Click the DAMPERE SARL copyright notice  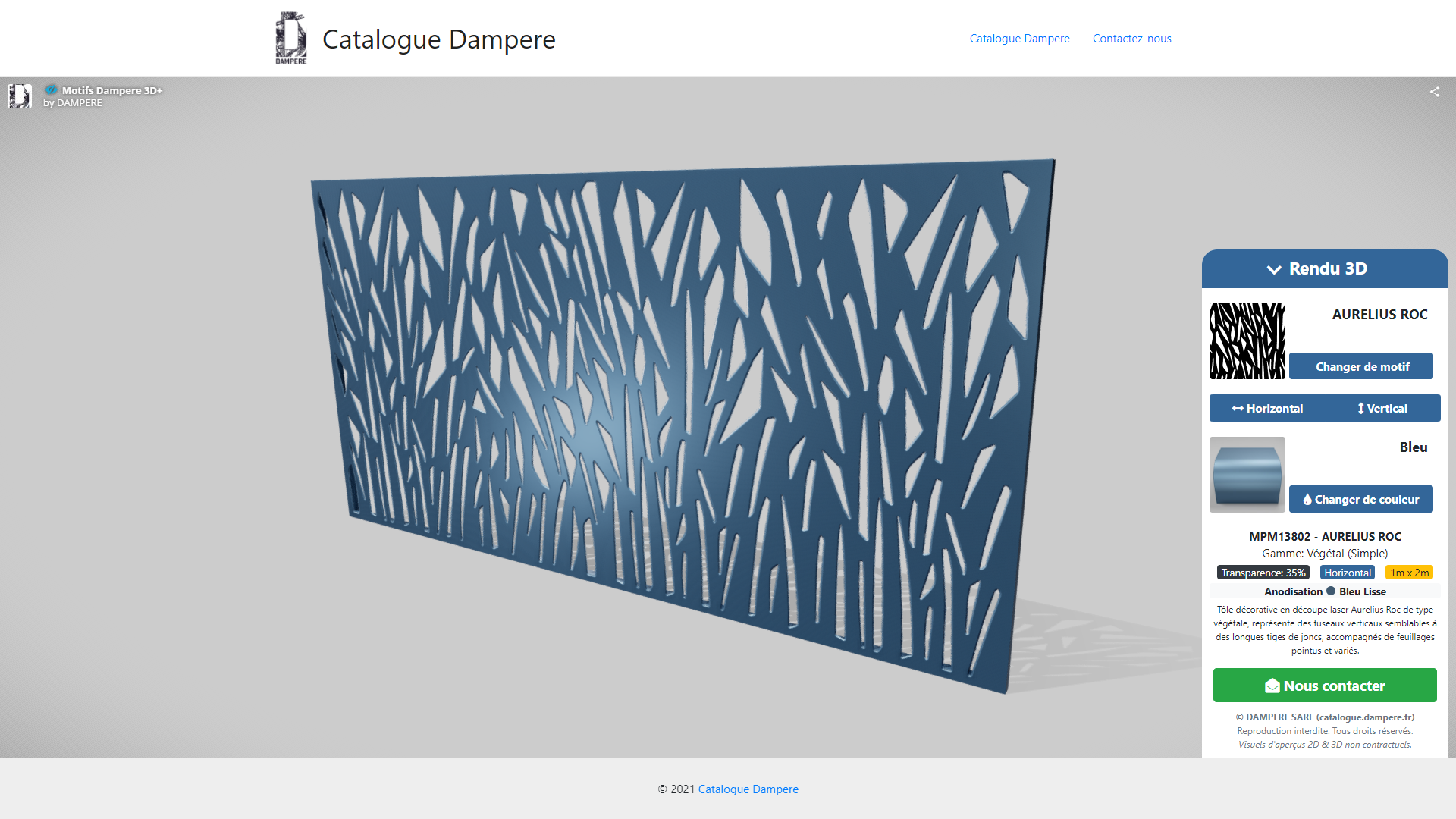[1325, 717]
